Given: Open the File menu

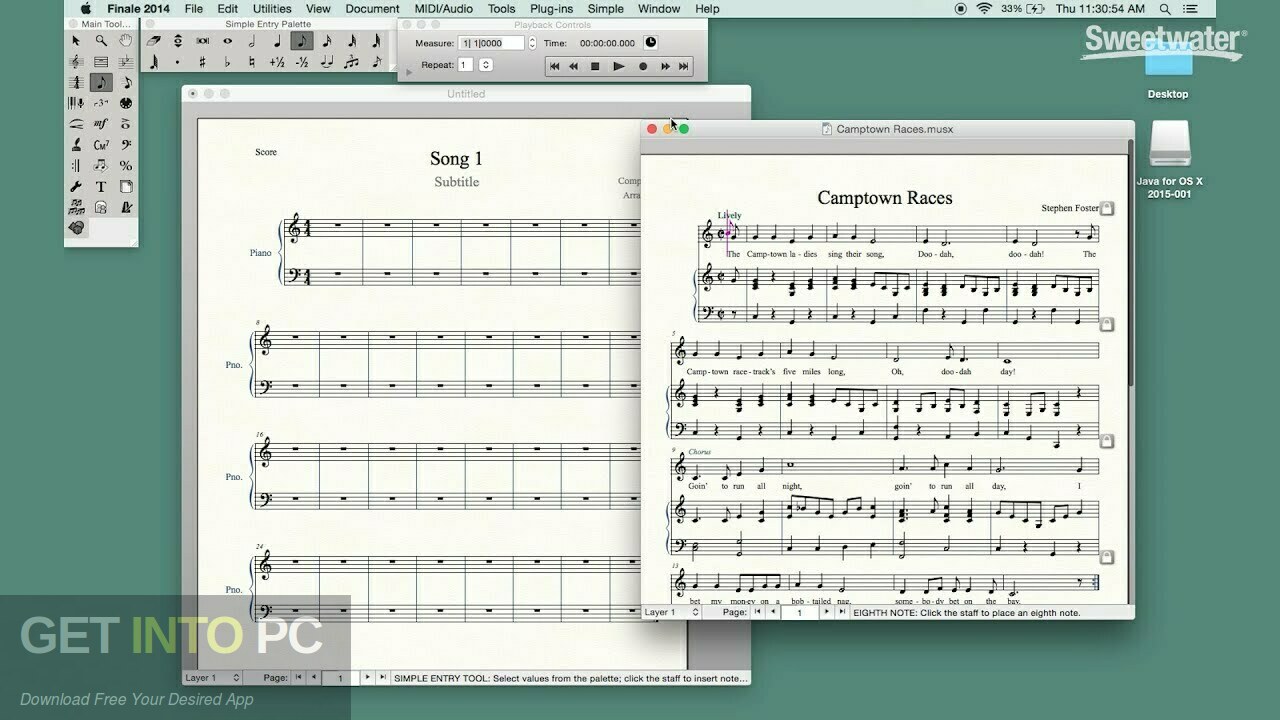Looking at the screenshot, I should pyautogui.click(x=193, y=9).
